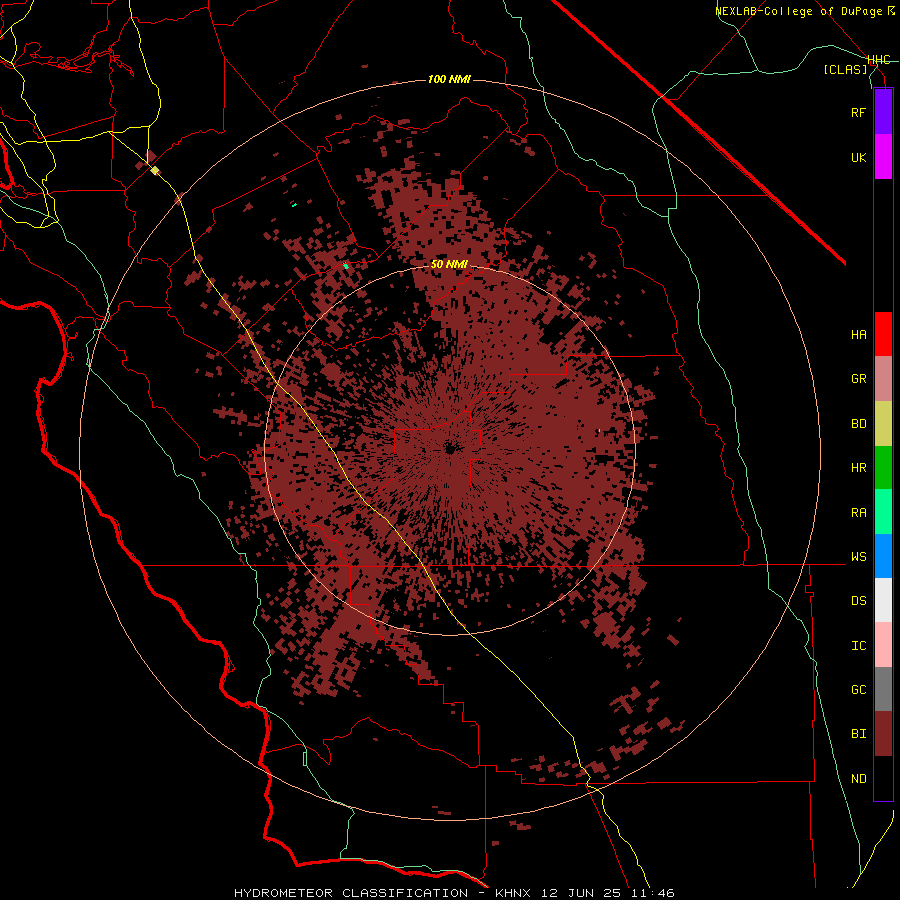
Task: Click the BI brown legend swatch
Action: click(883, 734)
